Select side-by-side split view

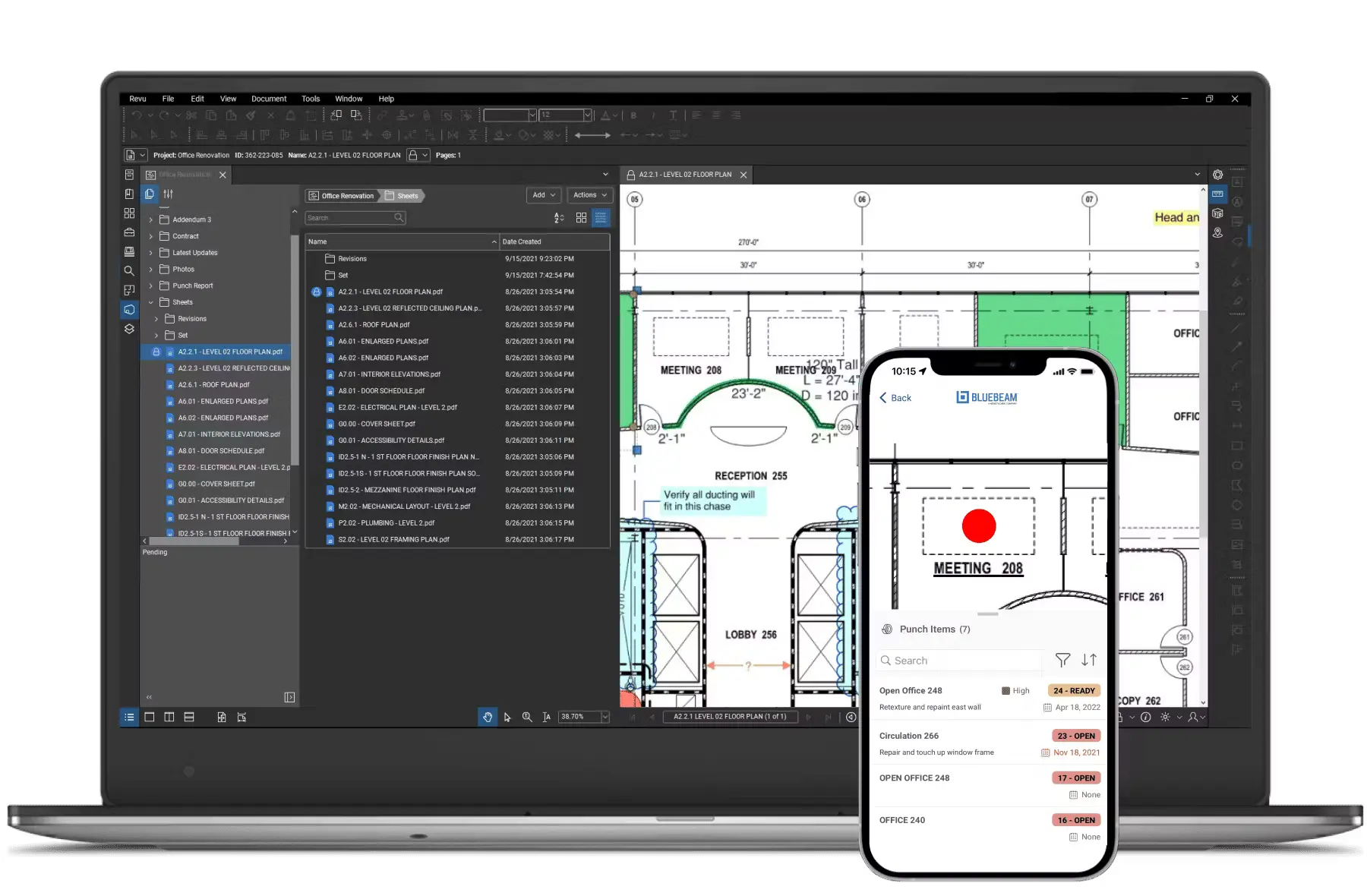tap(169, 717)
